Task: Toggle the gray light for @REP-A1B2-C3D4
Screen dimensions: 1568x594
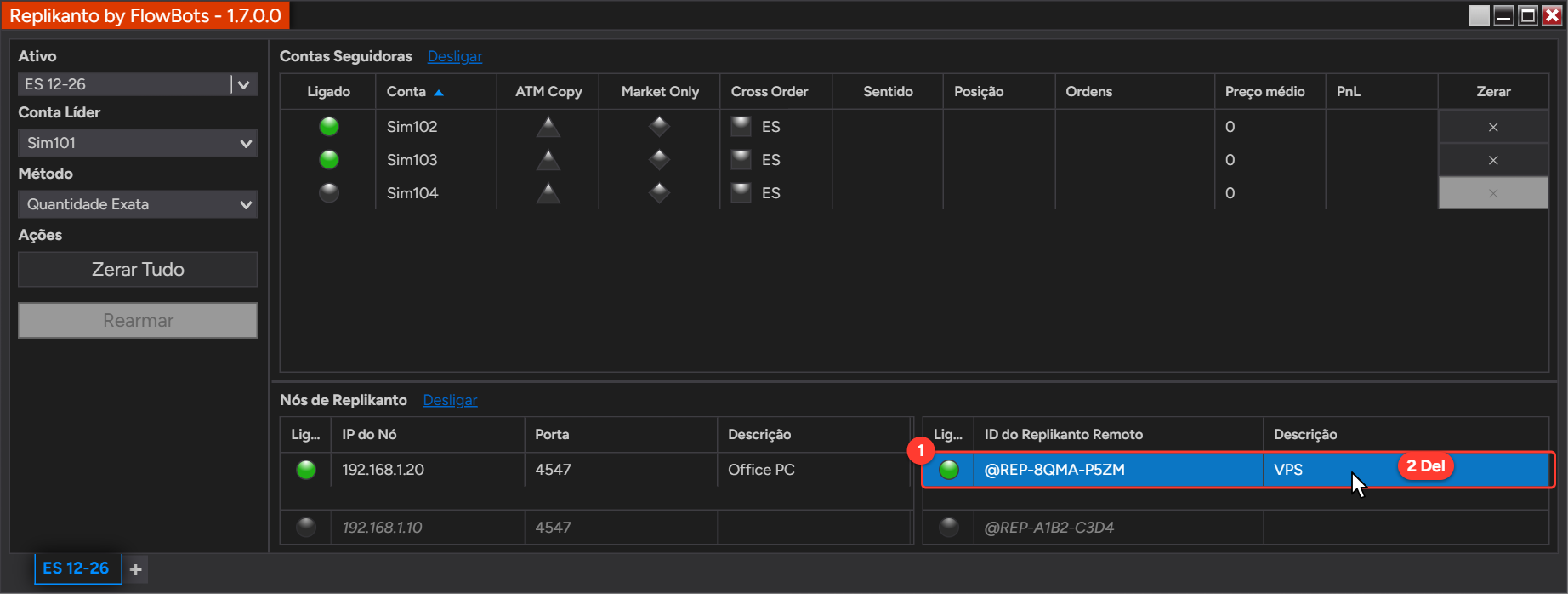Action: [x=949, y=528]
